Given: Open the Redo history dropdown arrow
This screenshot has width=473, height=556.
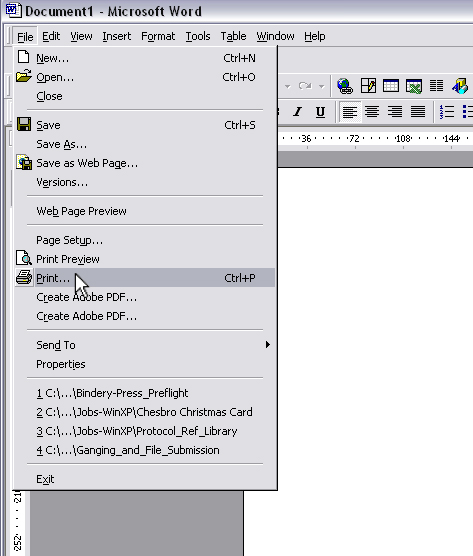Looking at the screenshot, I should 321,86.
